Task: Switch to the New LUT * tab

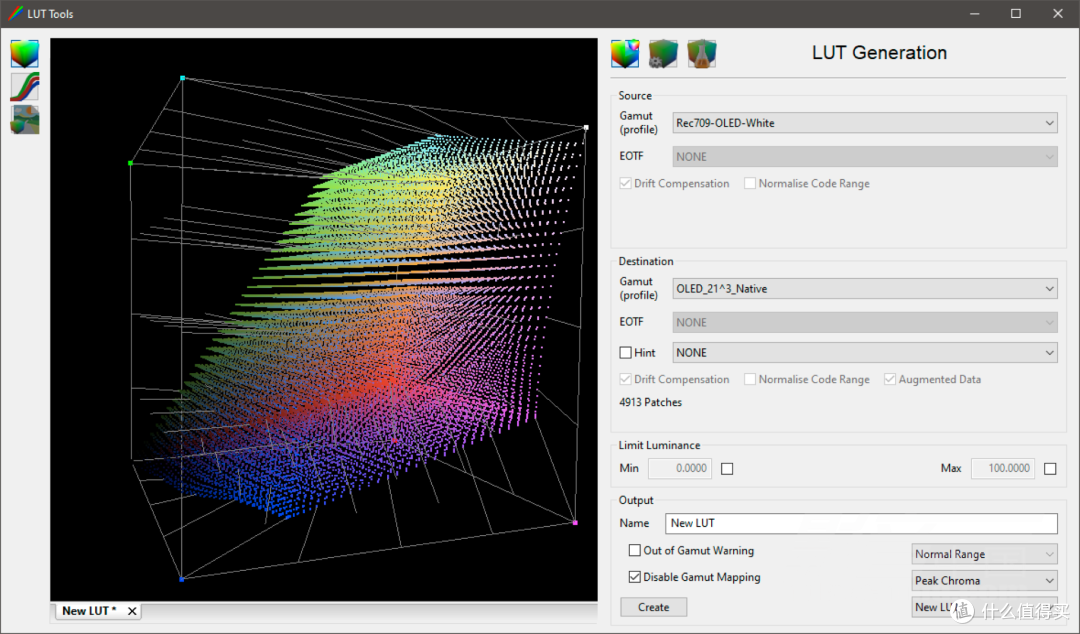Action: tap(89, 611)
